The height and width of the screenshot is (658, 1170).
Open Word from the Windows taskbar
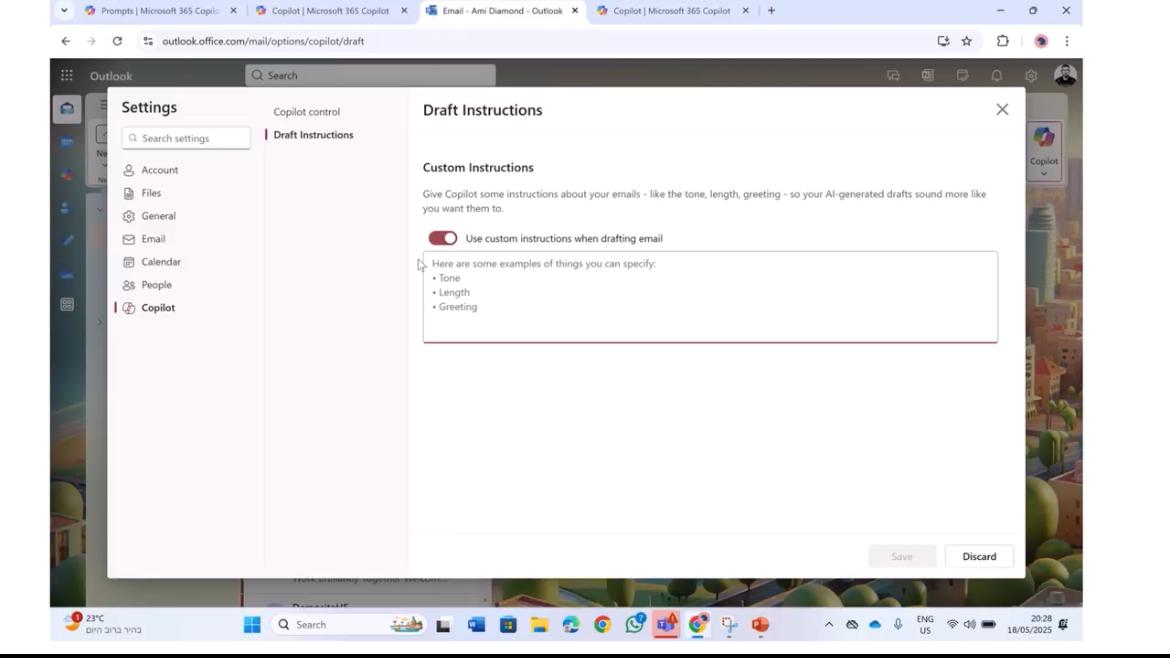tap(476, 624)
